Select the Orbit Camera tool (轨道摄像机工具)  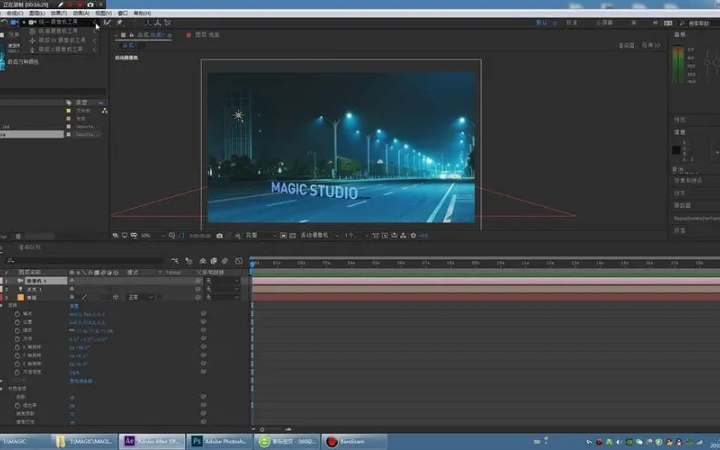pos(59,31)
